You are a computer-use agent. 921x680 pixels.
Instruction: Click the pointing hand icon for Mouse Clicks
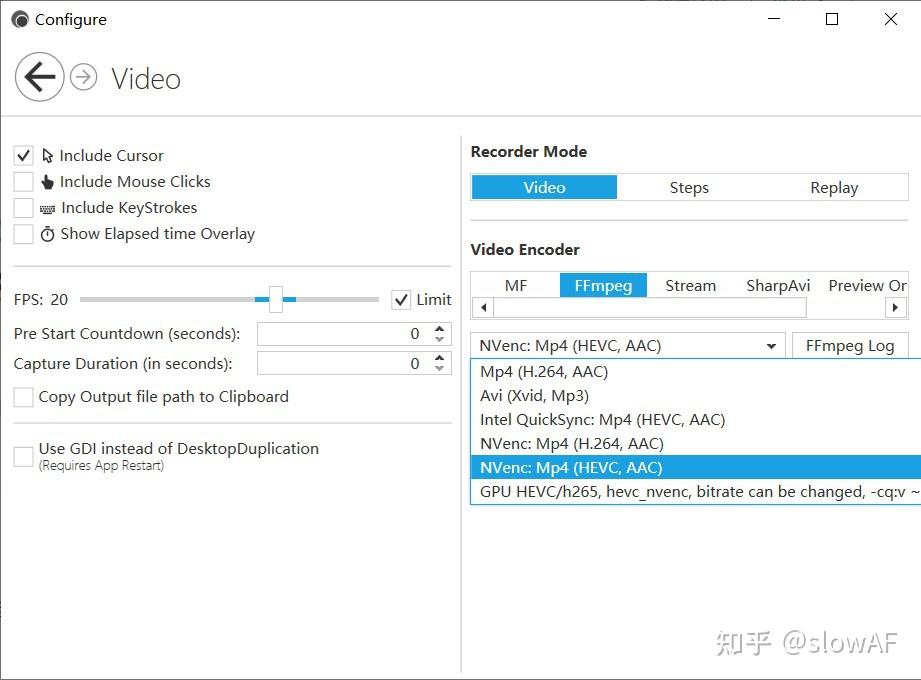point(49,182)
